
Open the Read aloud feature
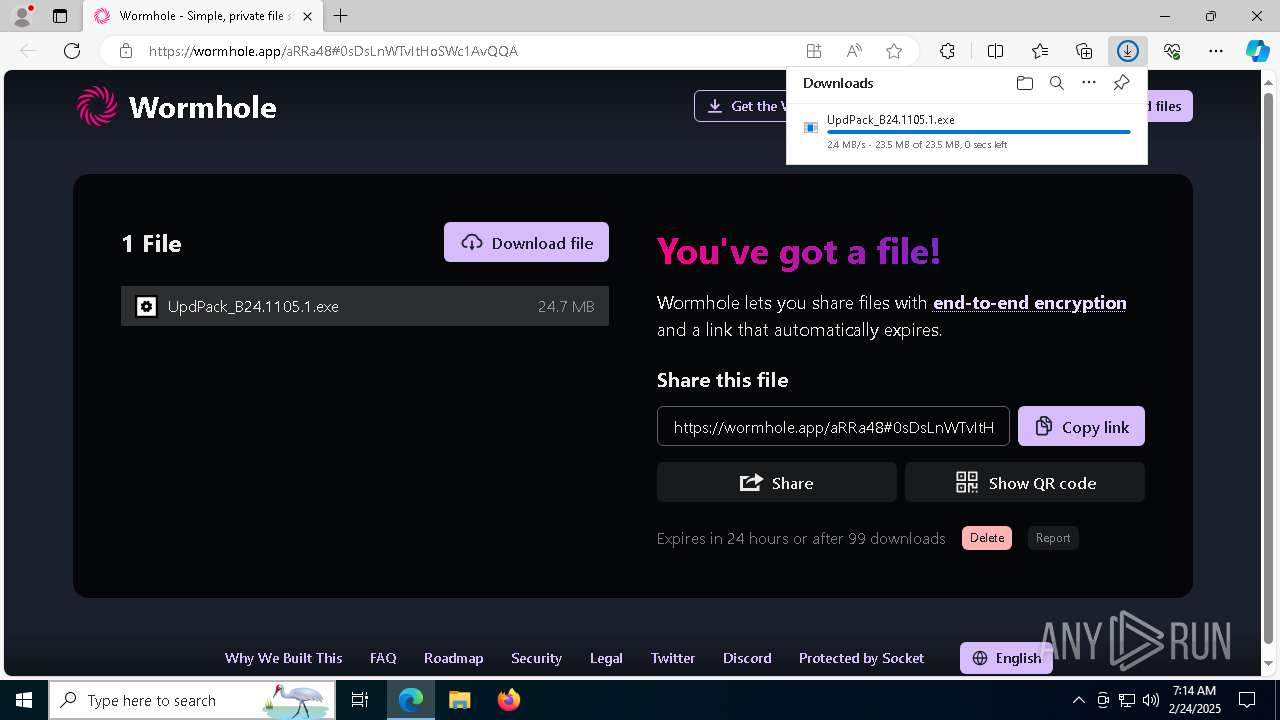tap(854, 51)
